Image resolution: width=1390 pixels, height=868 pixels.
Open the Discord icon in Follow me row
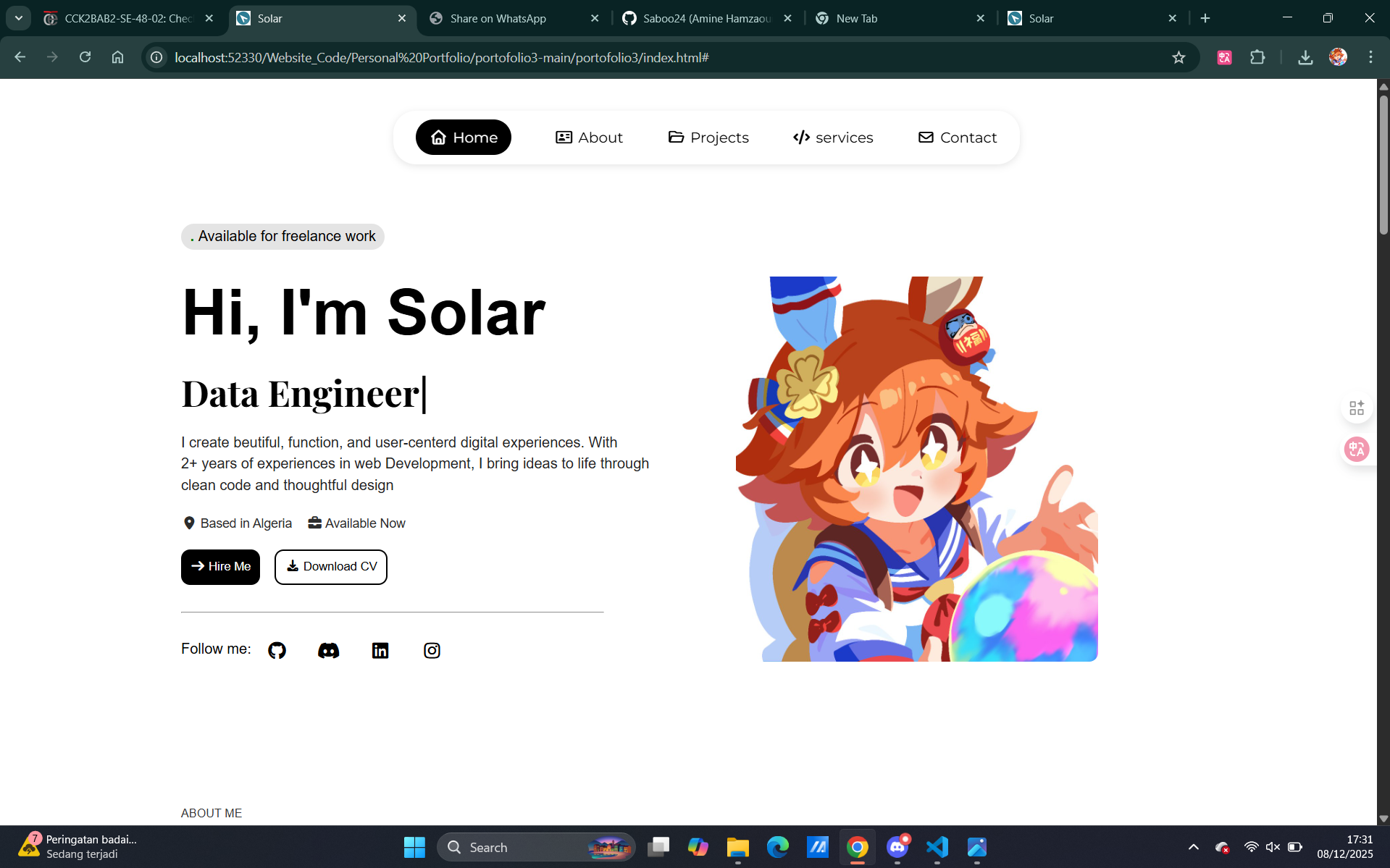[x=328, y=649]
